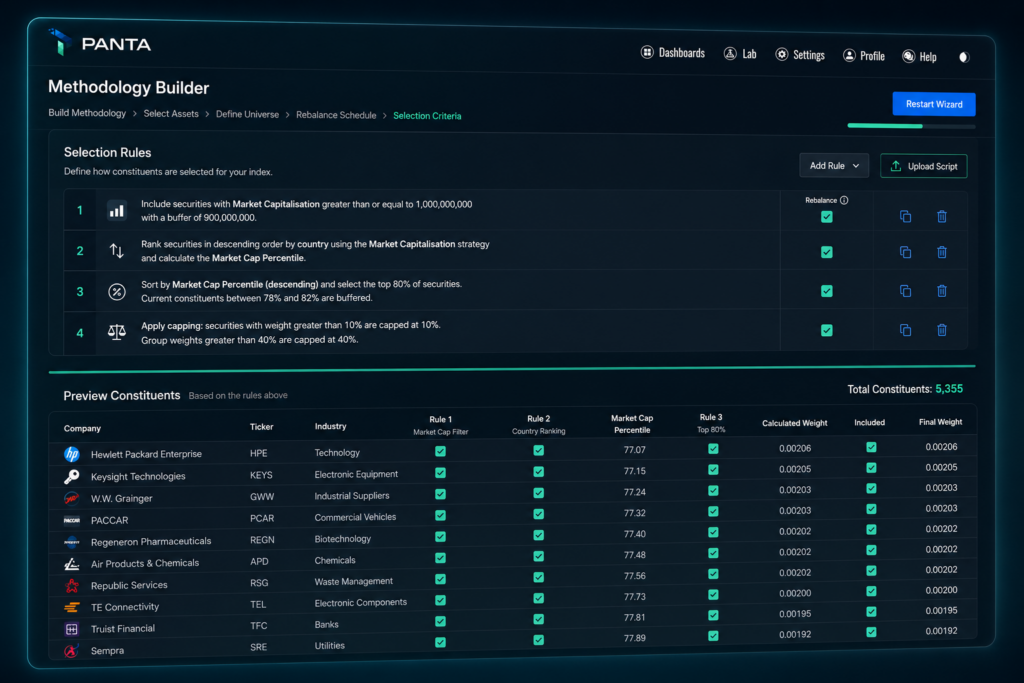Image resolution: width=1024 pixels, height=683 pixels.
Task: Go to Define Universe breadcrumb step
Action: coord(248,114)
